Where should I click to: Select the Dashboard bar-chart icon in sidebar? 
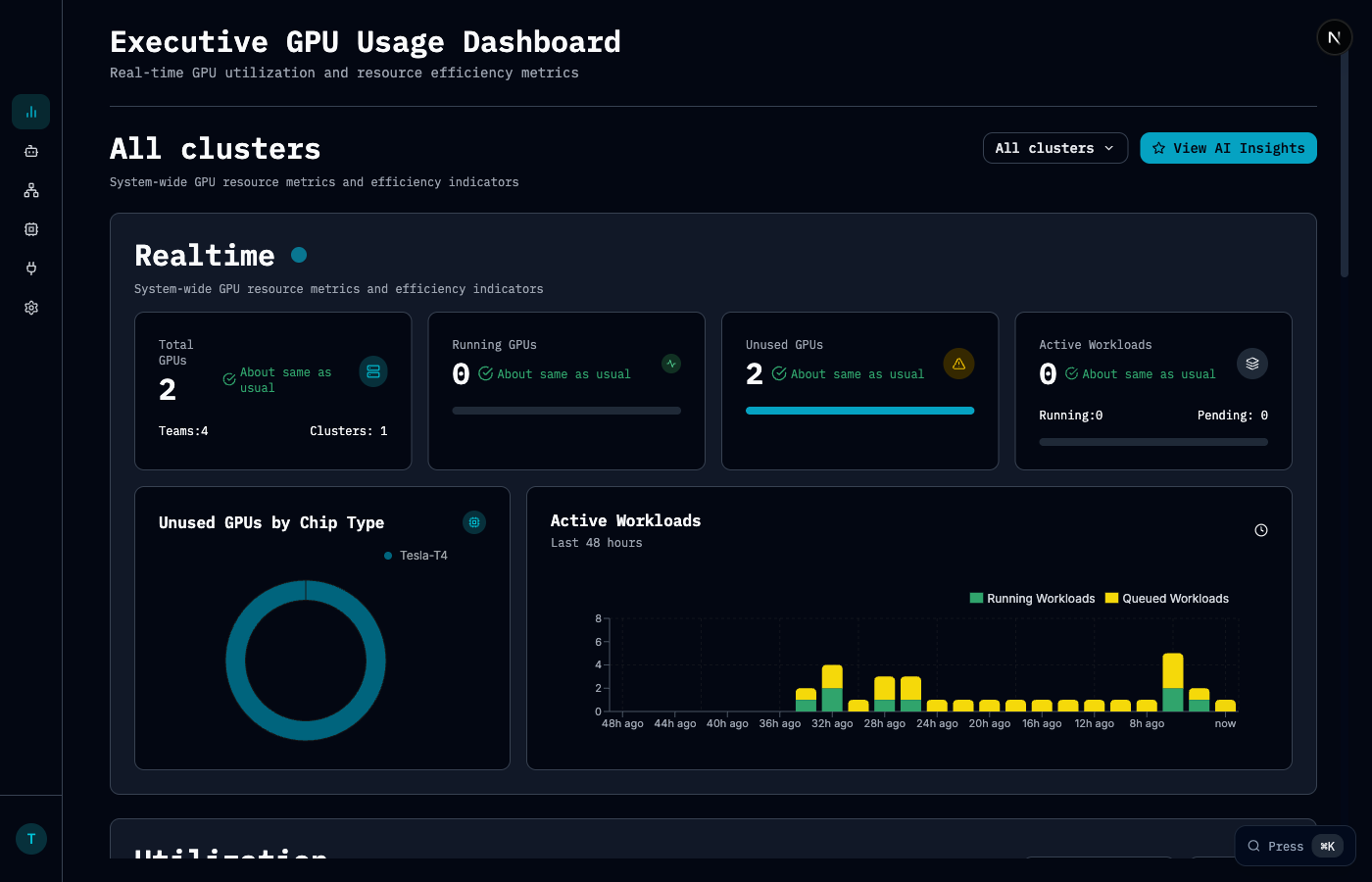pos(30,111)
